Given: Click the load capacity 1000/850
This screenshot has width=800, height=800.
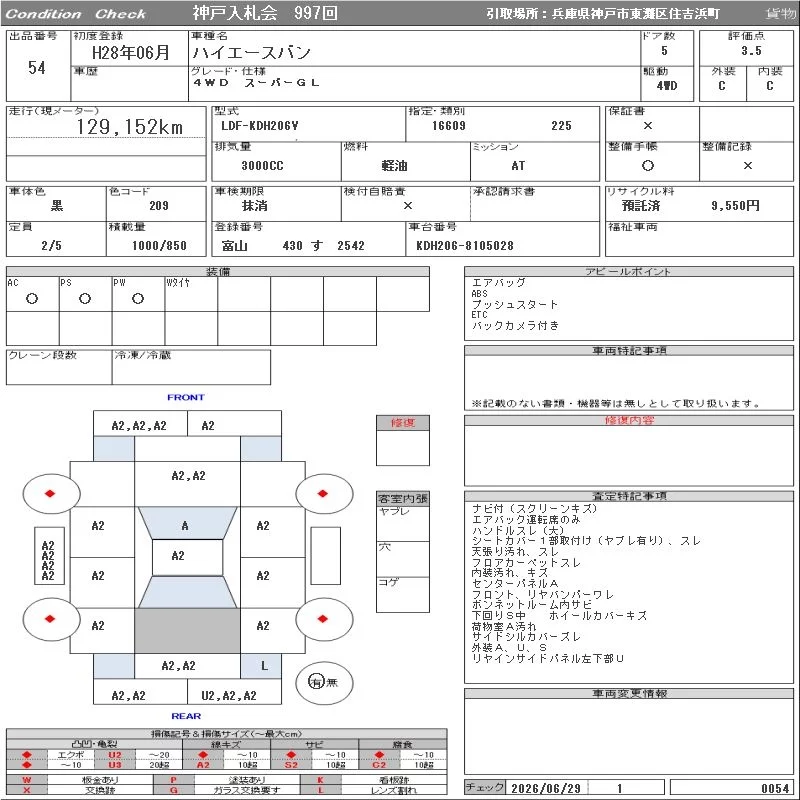Looking at the screenshot, I should tap(159, 246).
